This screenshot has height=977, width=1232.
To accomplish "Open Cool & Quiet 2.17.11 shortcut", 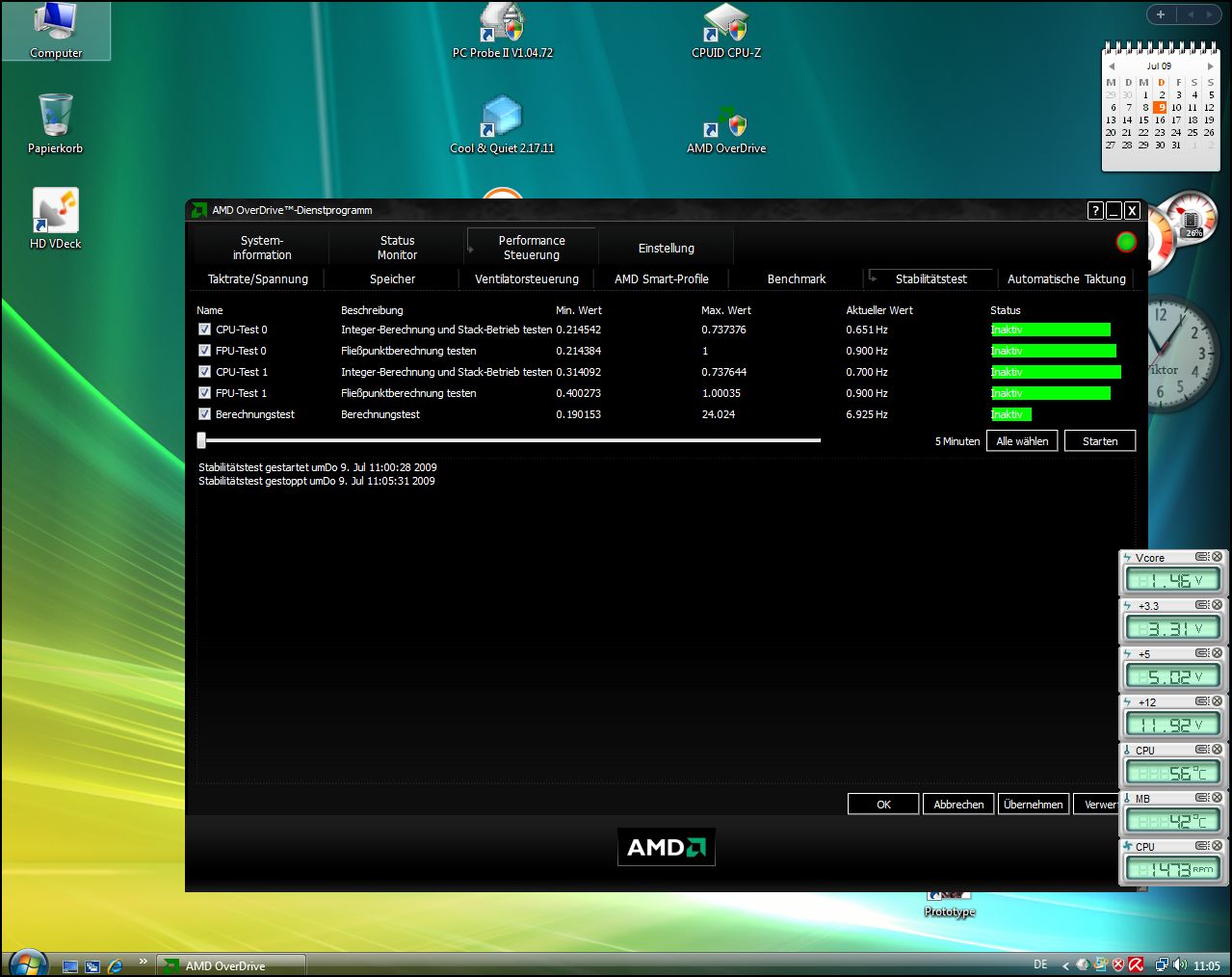I will coord(502,125).
